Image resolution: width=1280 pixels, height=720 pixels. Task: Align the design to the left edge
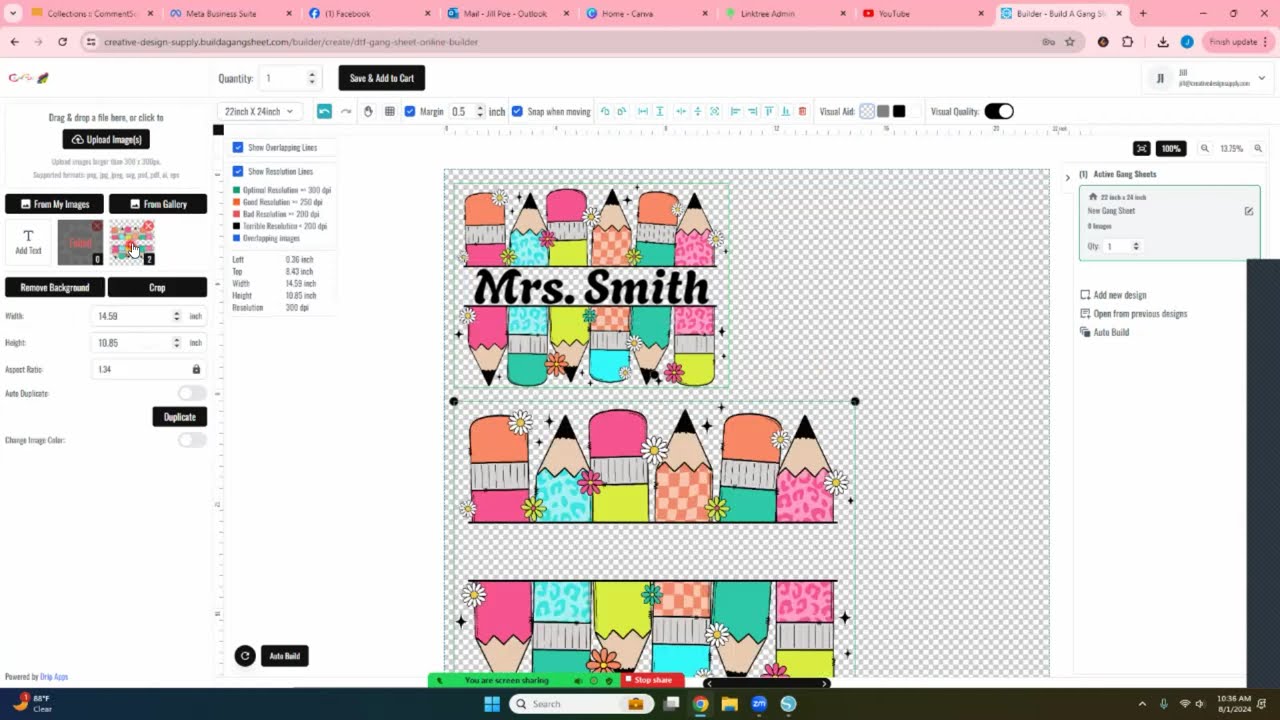coord(735,111)
